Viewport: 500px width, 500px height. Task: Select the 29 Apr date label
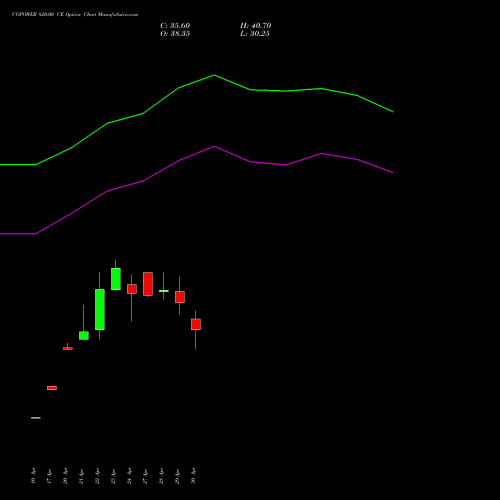coord(177,476)
